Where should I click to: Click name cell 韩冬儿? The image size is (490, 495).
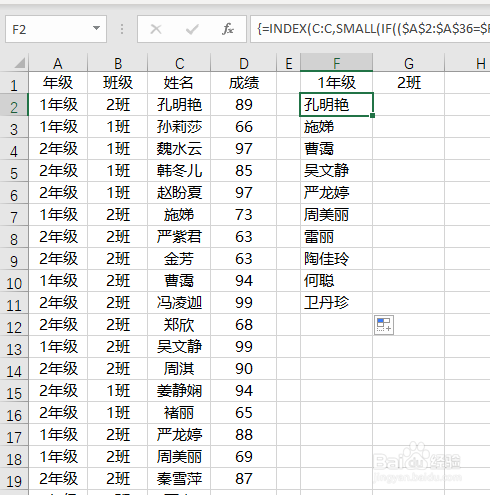click(x=179, y=171)
